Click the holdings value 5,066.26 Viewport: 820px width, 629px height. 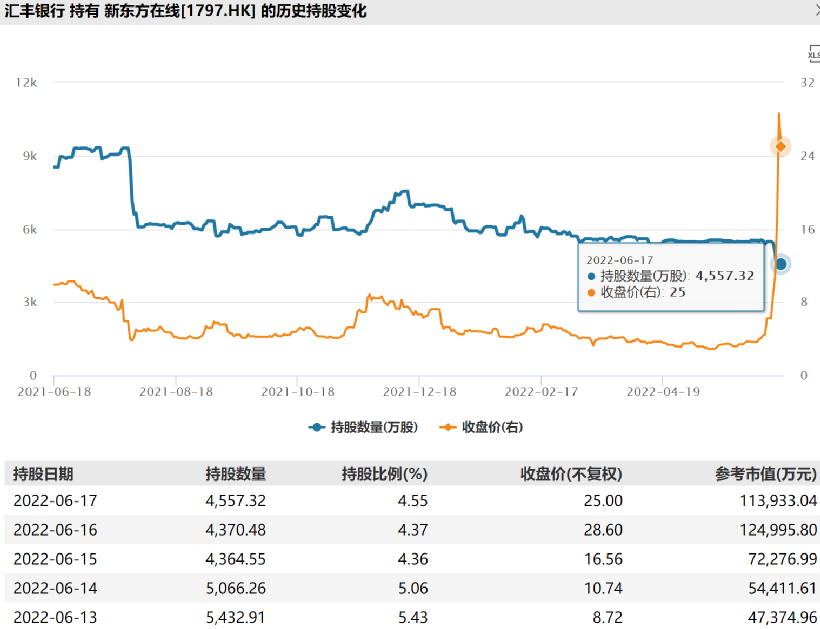(x=235, y=588)
